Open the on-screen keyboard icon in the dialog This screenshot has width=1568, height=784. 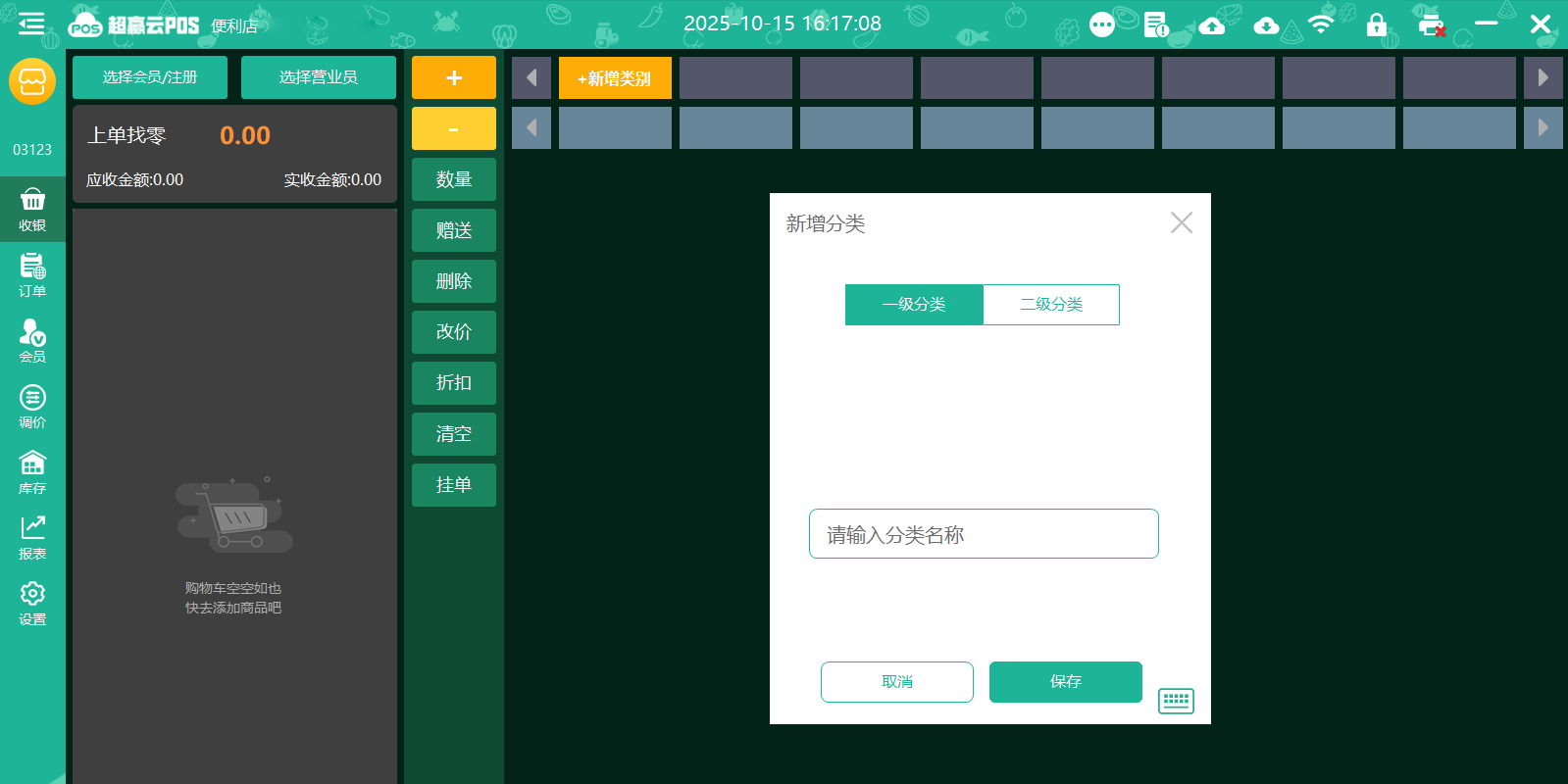coord(1176,701)
